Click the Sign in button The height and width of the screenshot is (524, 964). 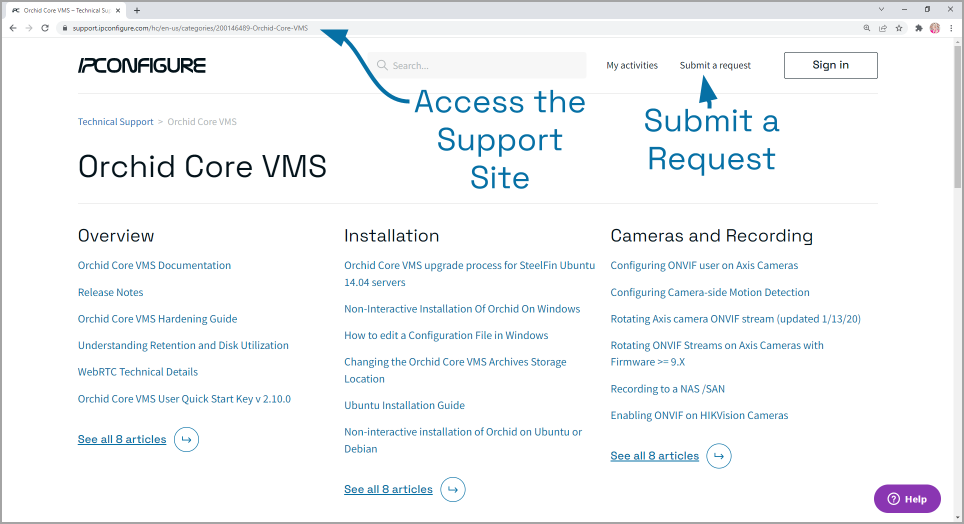(x=830, y=66)
